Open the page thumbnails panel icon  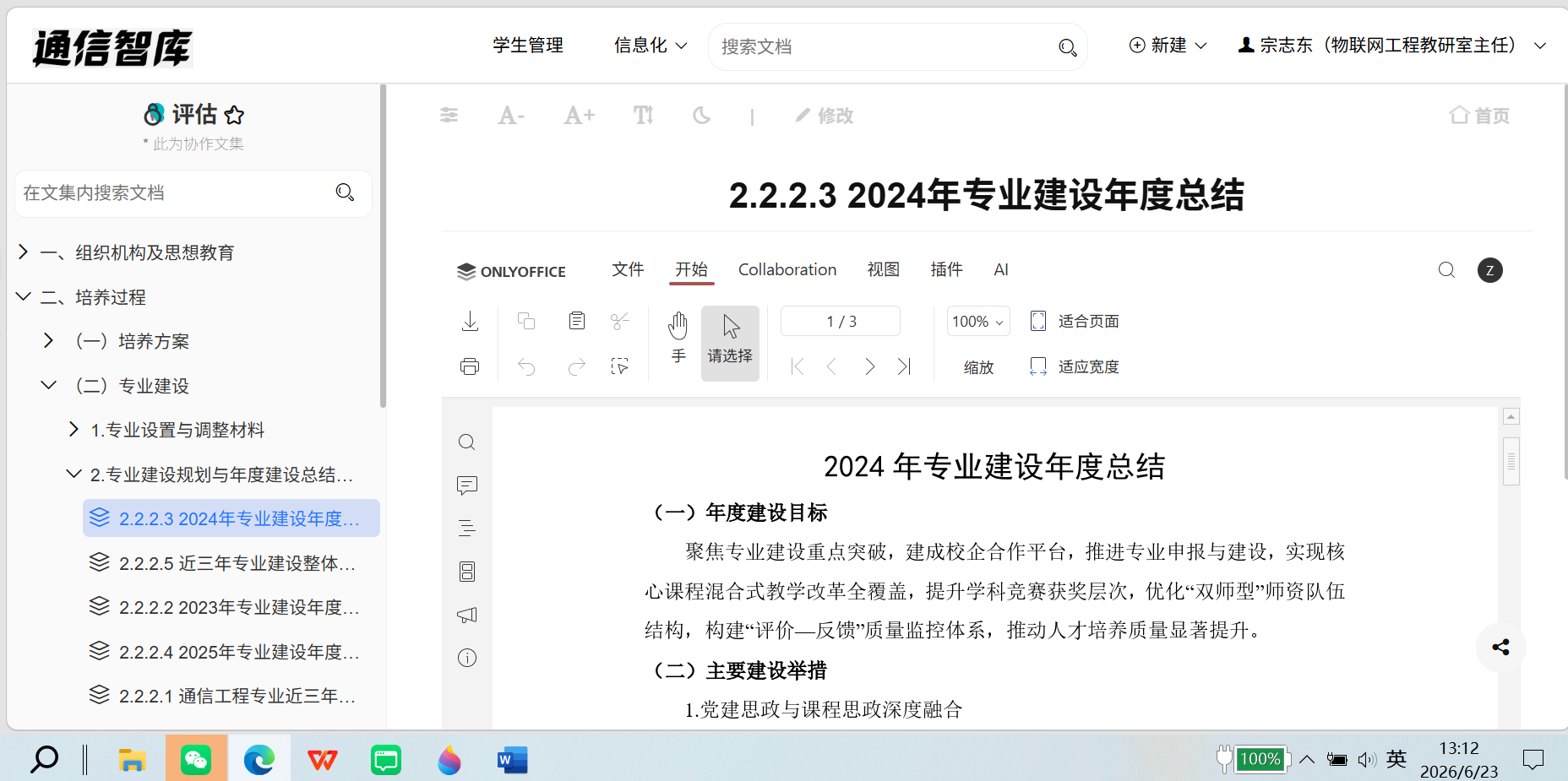point(467,572)
